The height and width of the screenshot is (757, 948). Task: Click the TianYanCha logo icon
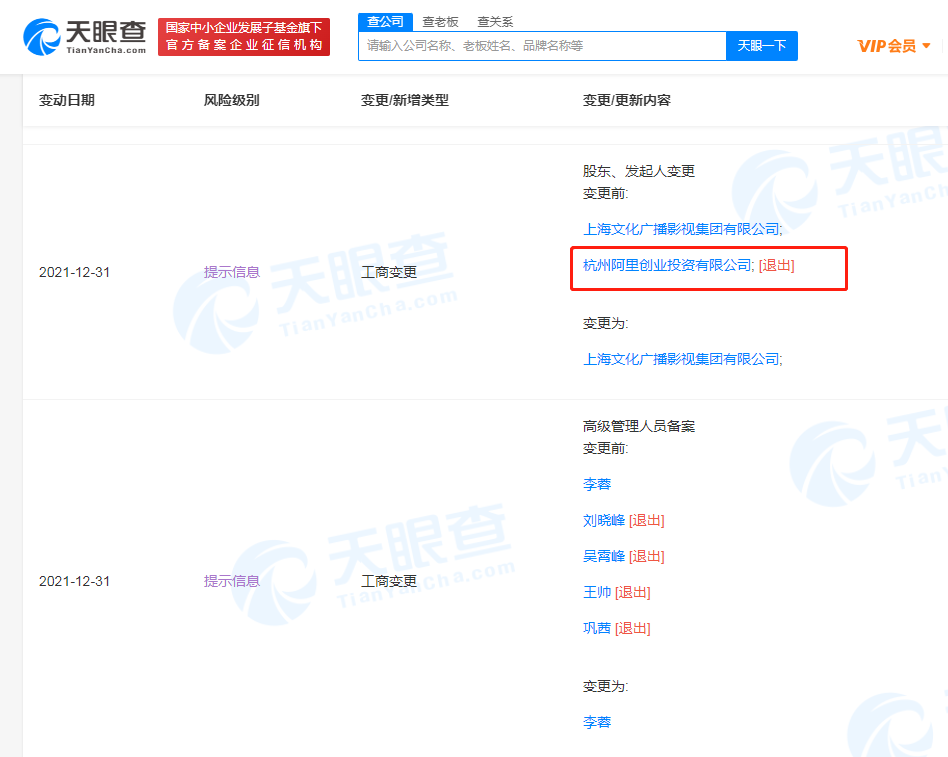tap(41, 37)
